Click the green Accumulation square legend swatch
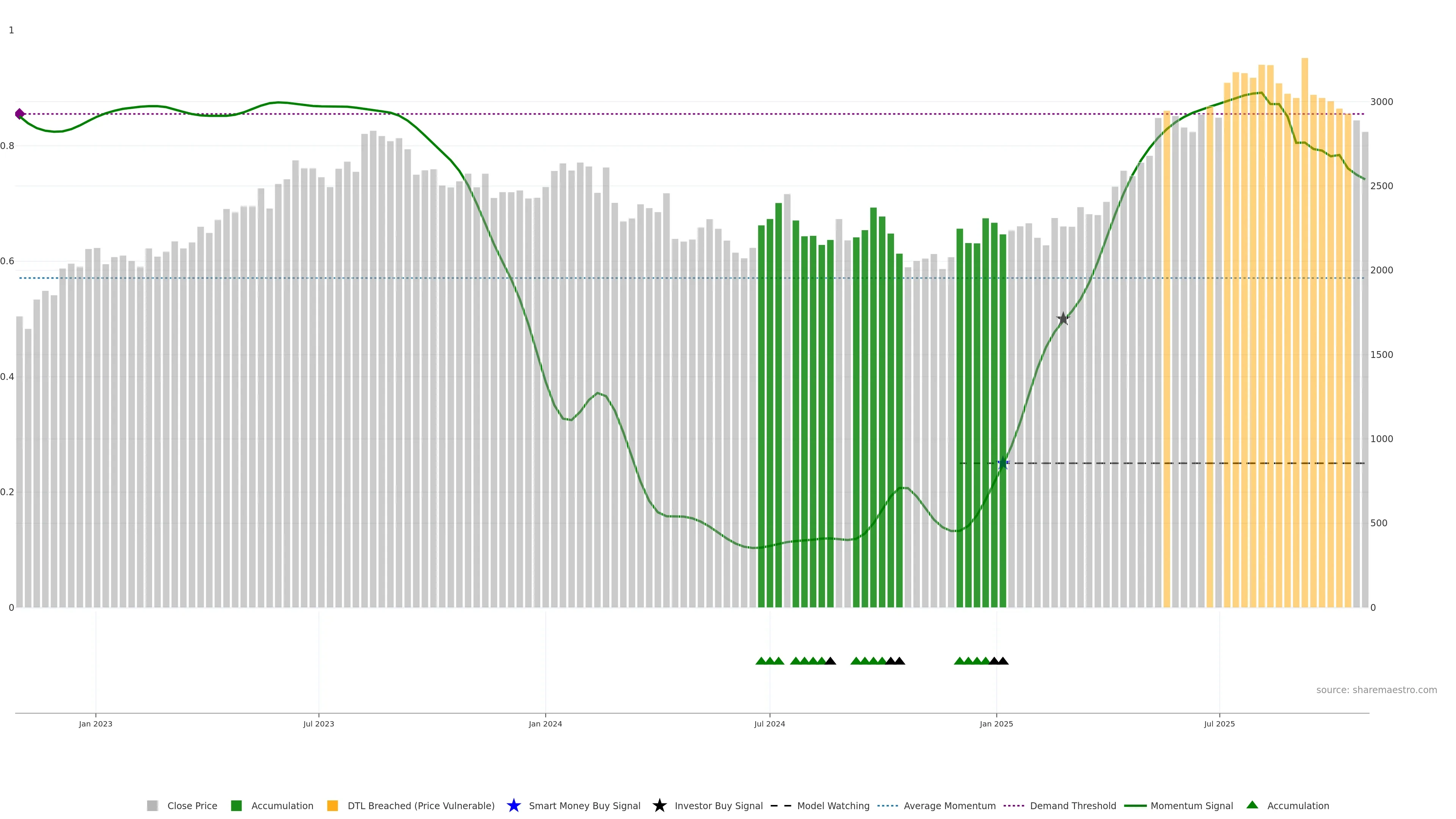 tap(236, 805)
